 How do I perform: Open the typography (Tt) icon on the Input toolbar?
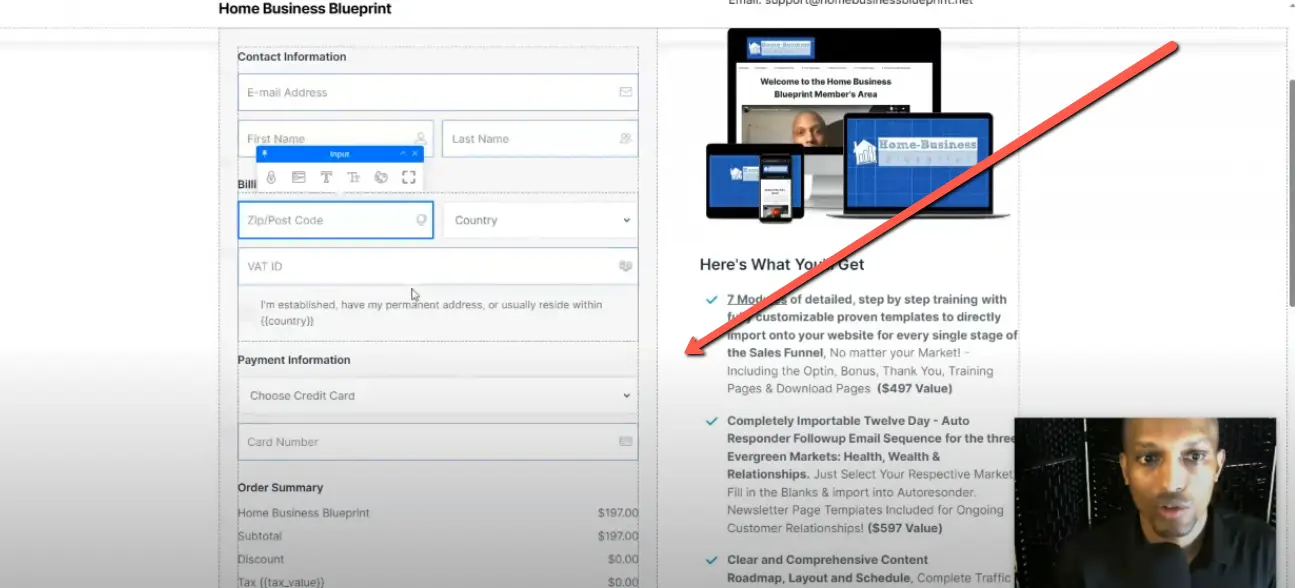[354, 177]
